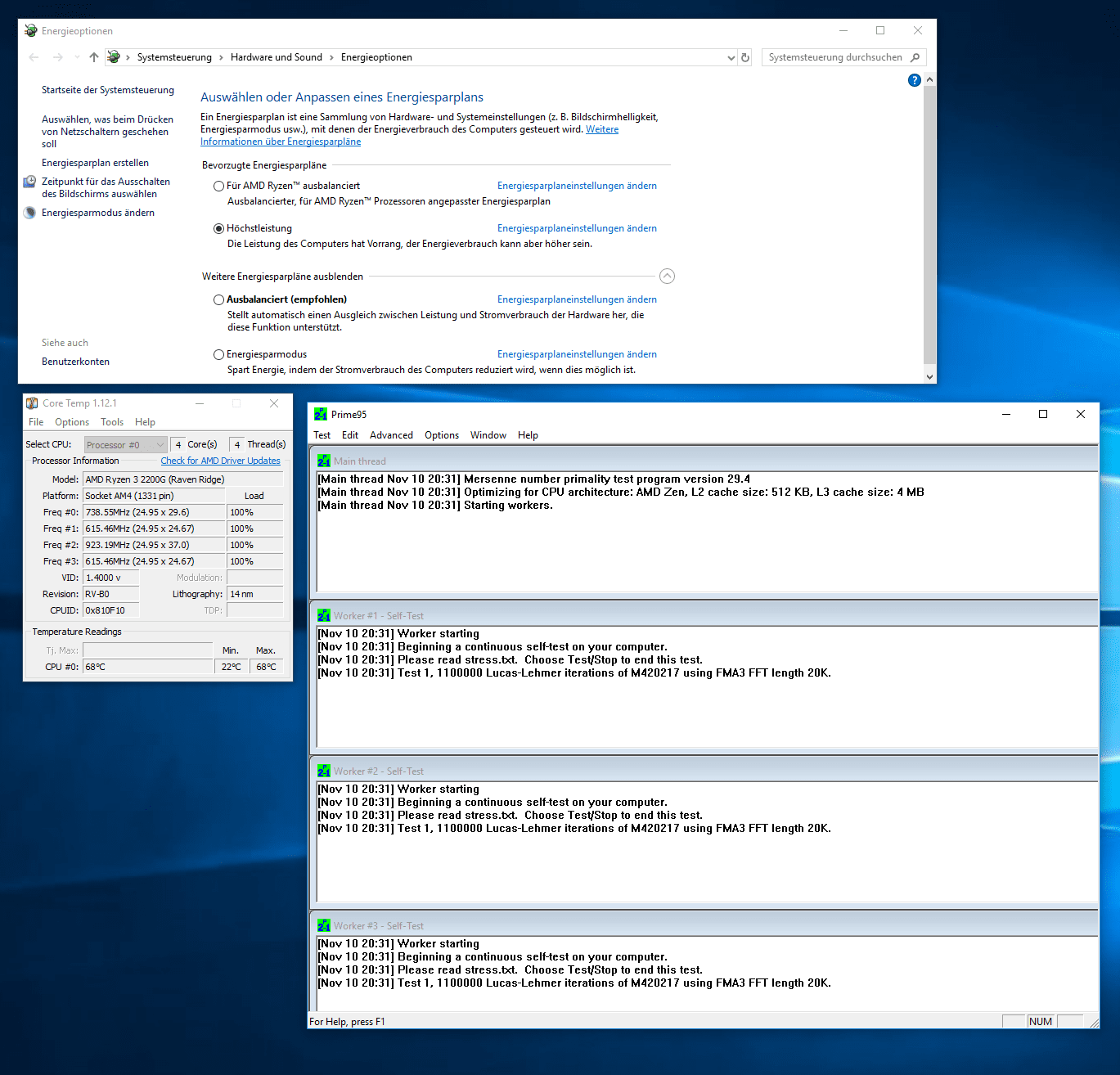
Task: Click the monitor icon beside Zeitpunkt für das Ausschalten
Action: pyautogui.click(x=29, y=182)
